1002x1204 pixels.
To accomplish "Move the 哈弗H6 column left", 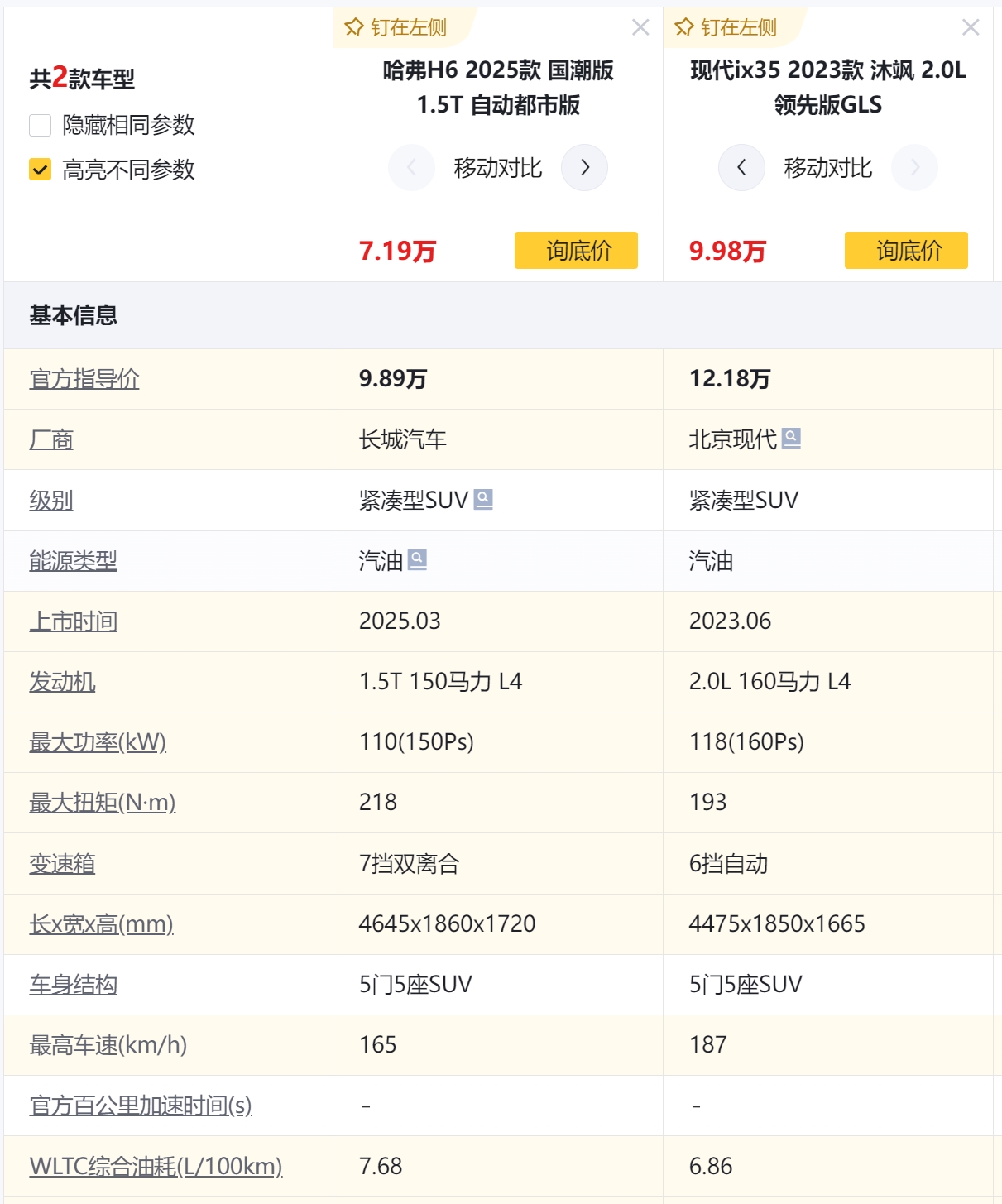I will (x=412, y=168).
